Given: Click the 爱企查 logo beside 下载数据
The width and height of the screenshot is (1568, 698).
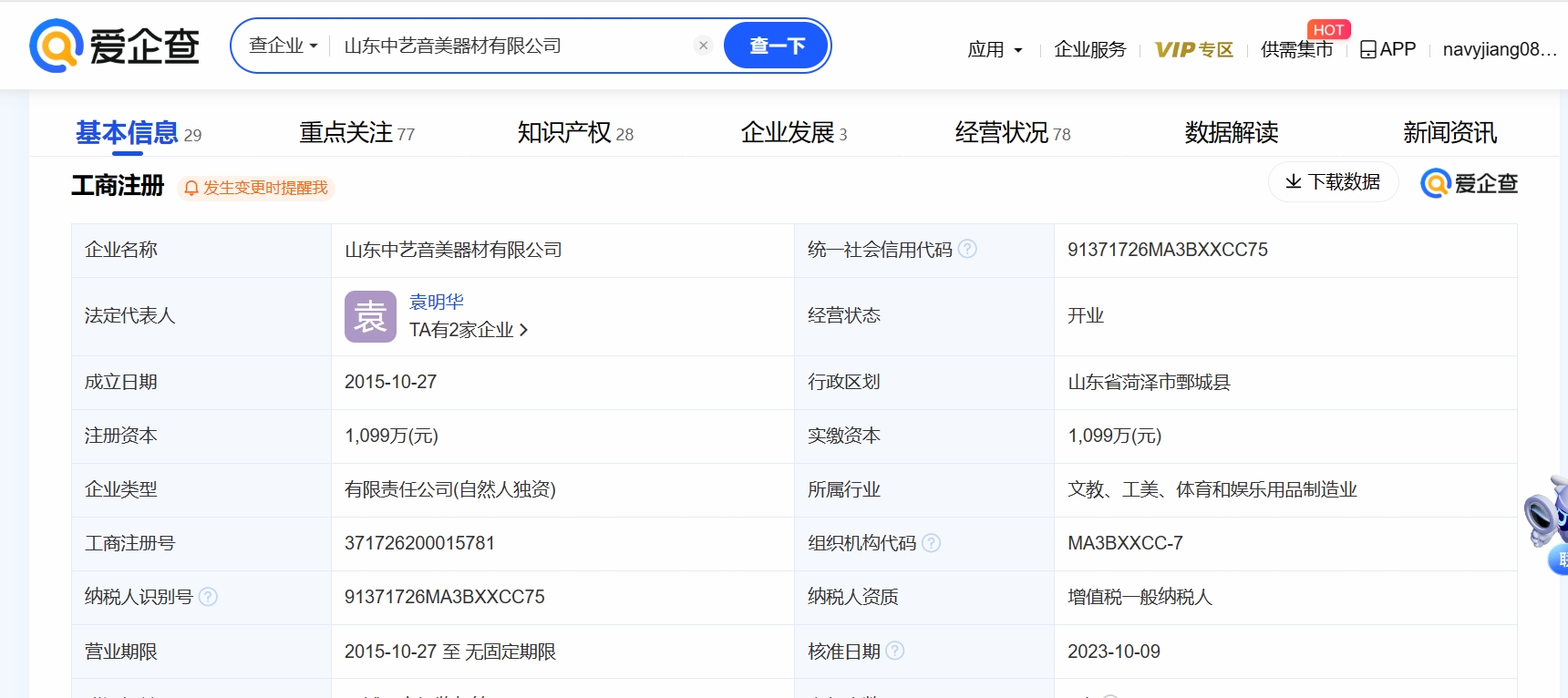Looking at the screenshot, I should 1470,183.
